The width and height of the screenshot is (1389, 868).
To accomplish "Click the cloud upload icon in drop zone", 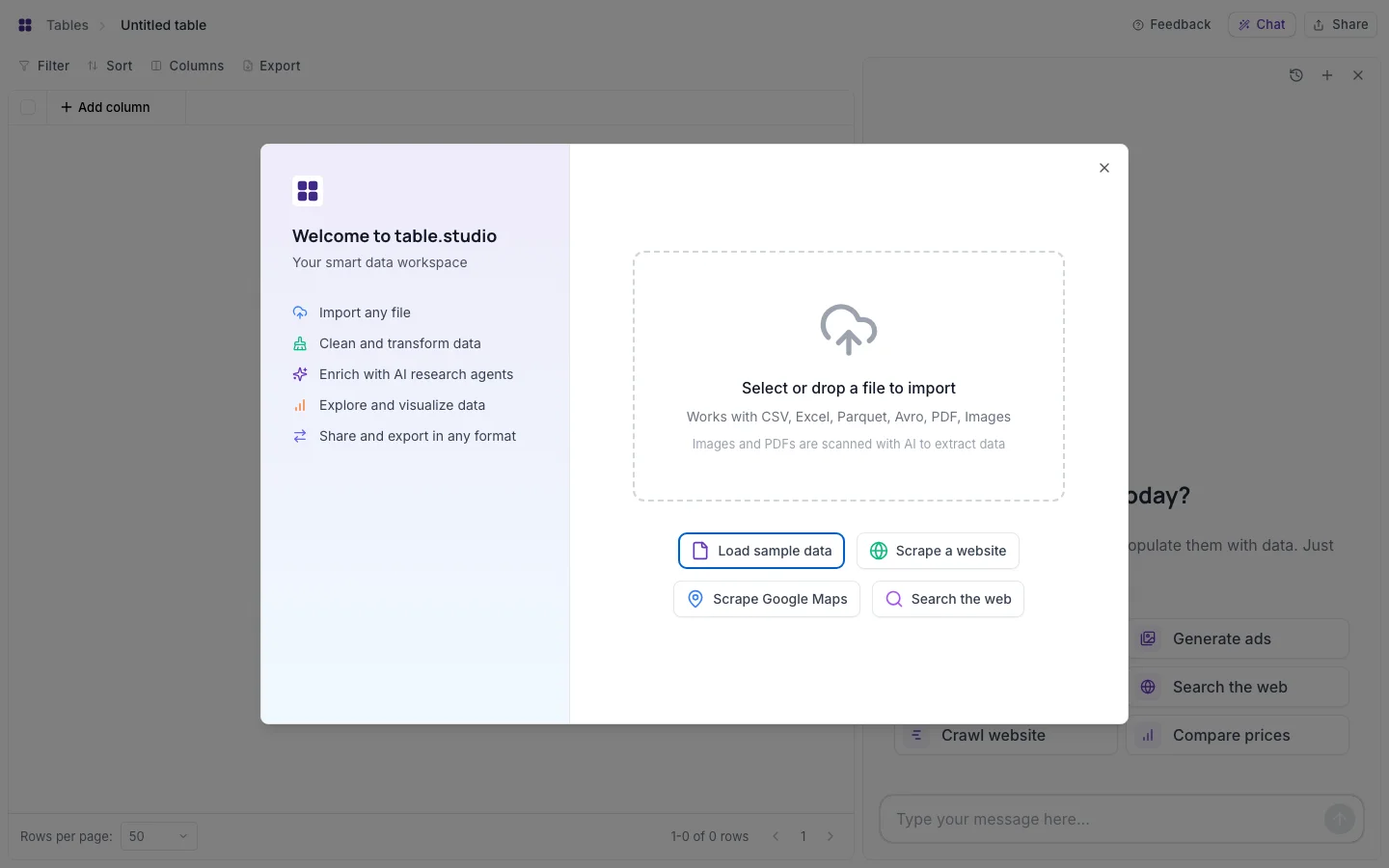I will (x=849, y=330).
